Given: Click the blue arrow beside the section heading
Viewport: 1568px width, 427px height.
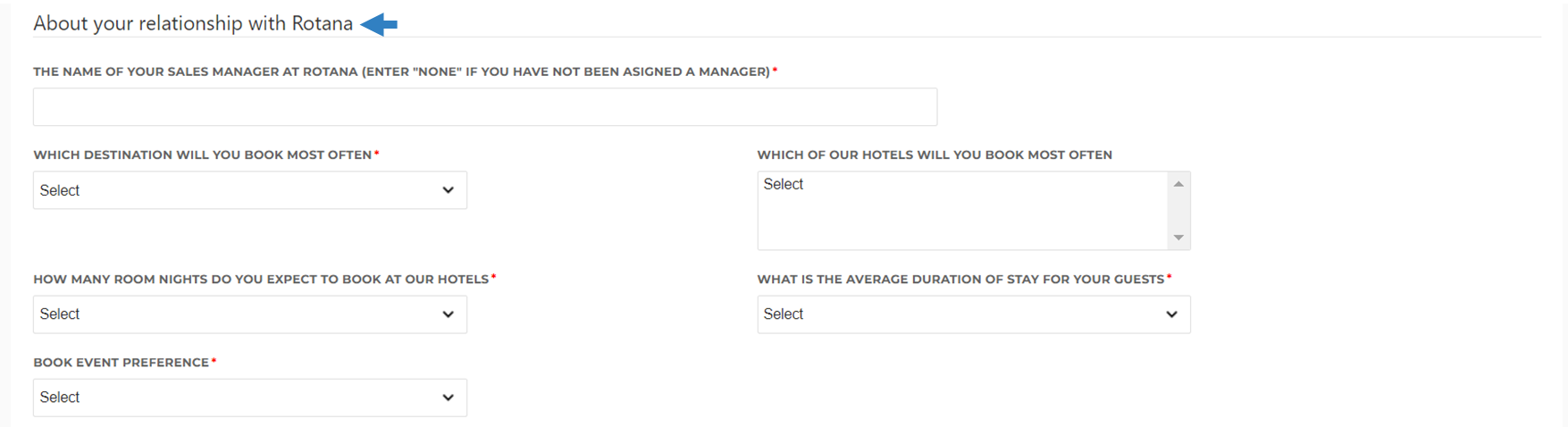Looking at the screenshot, I should tap(379, 24).
